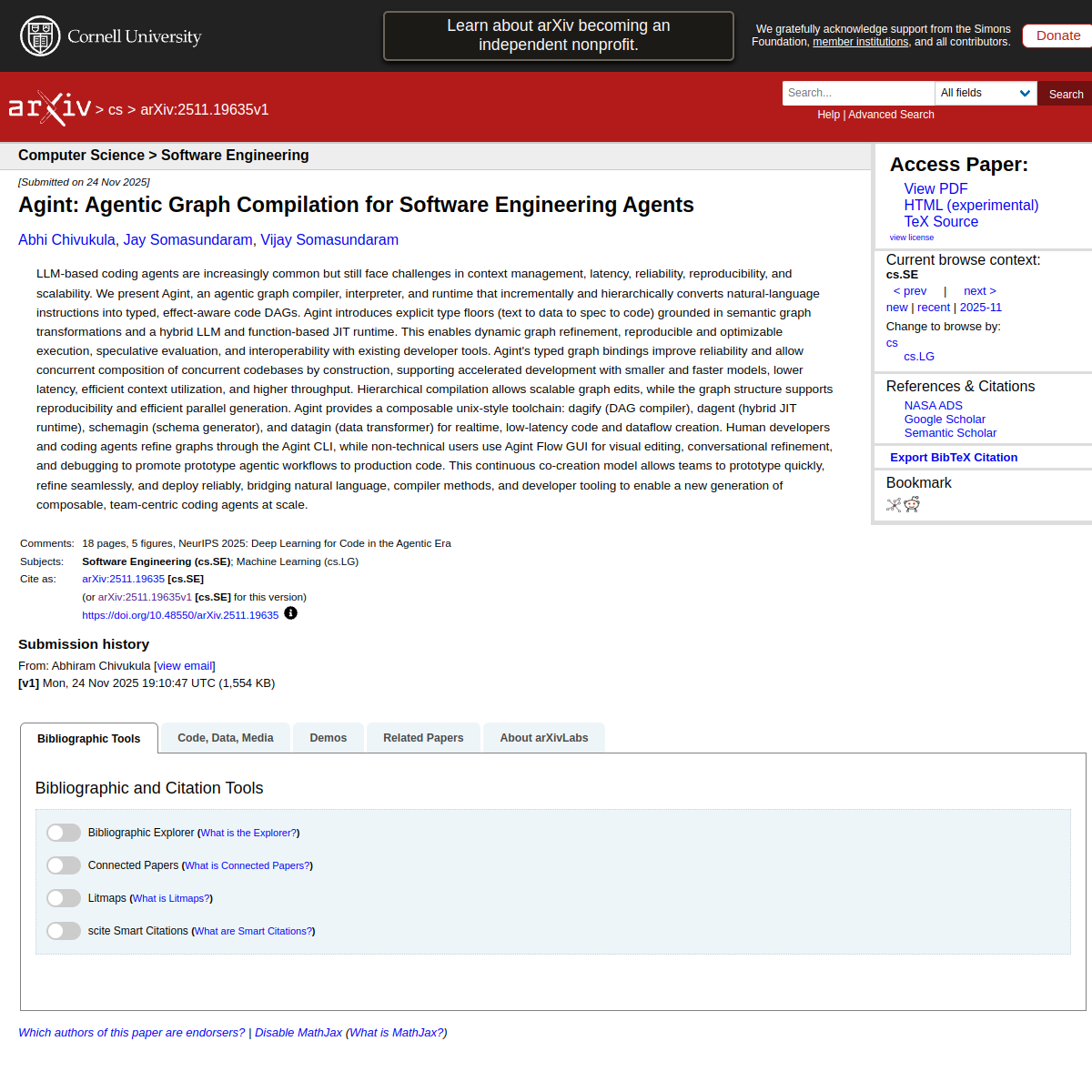Image resolution: width=1092 pixels, height=1092 pixels.
Task: Open author Abhi Chivukula's page
Action: tap(66, 240)
